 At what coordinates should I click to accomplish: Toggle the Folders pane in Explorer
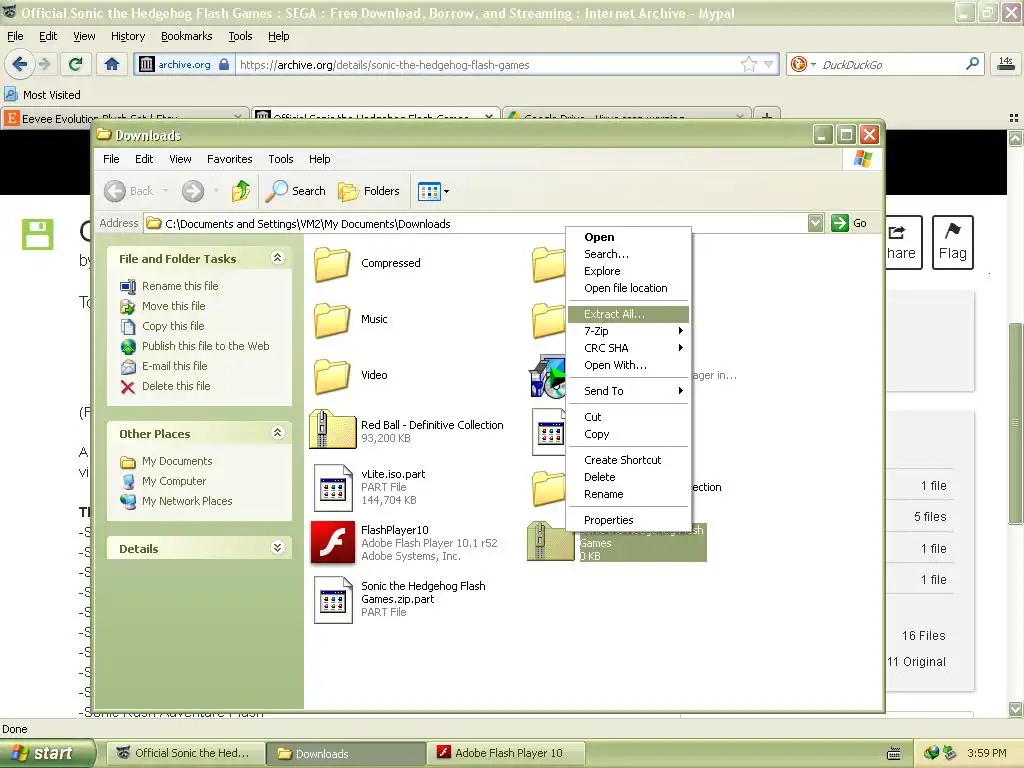[369, 191]
